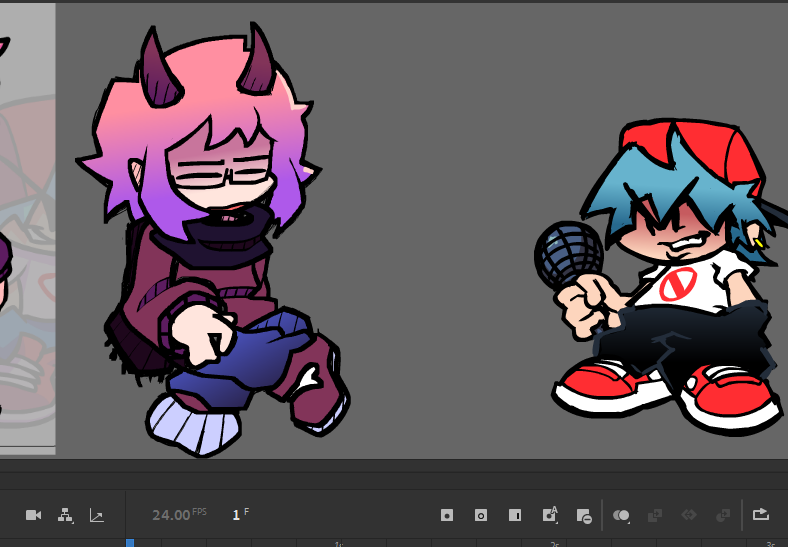Click the remove frame minus icon
Viewport: 788px width, 547px height.
584,516
